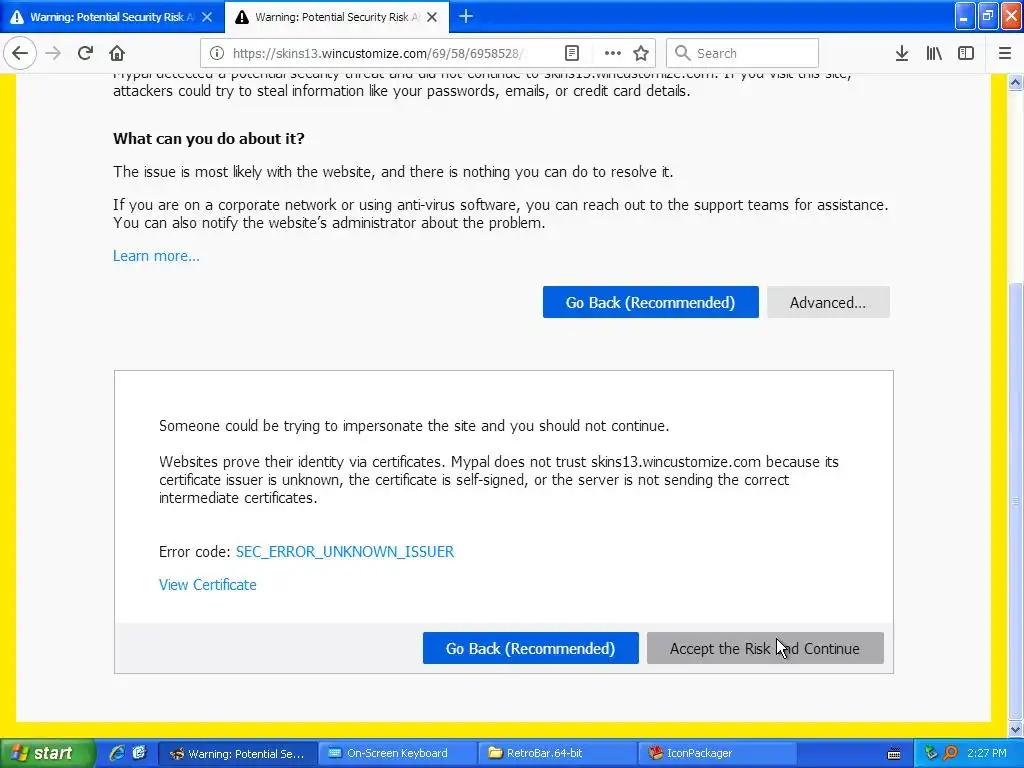Open the SEC_ERROR_UNKNOWN_ISSUER error code link
This screenshot has width=1024, height=768.
pyautogui.click(x=345, y=552)
